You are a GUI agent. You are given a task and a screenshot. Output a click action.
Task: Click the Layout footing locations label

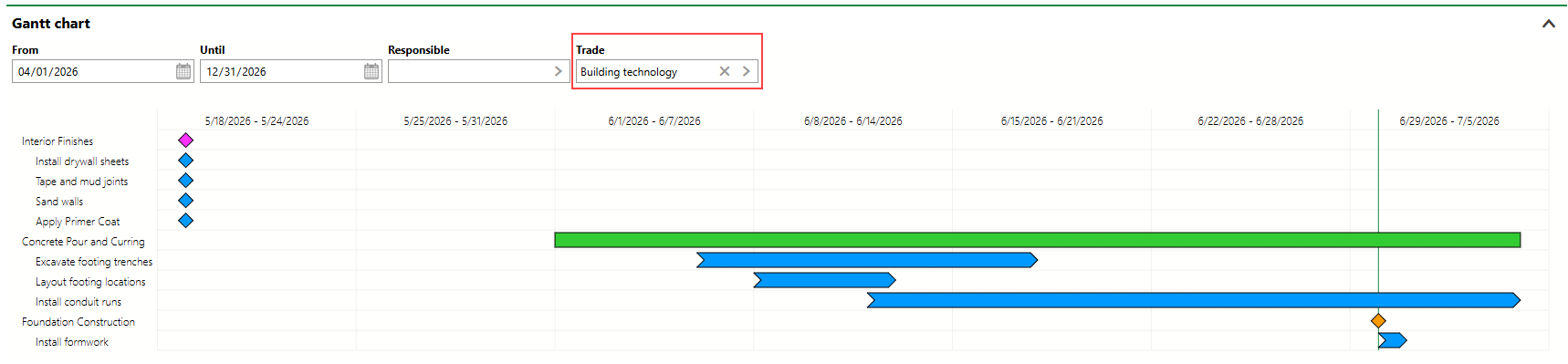(90, 282)
